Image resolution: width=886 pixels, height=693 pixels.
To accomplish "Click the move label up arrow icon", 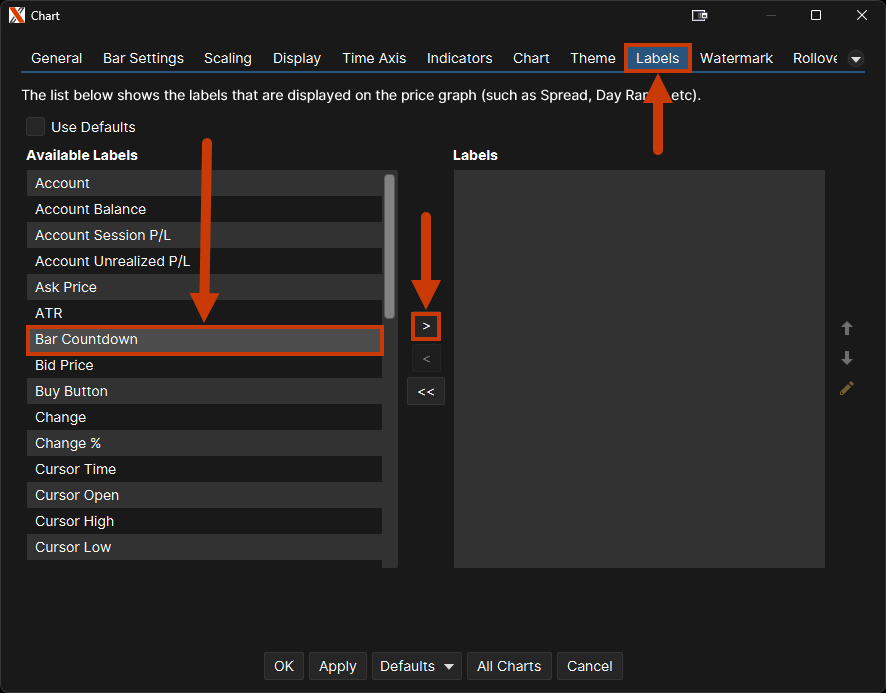I will (847, 328).
